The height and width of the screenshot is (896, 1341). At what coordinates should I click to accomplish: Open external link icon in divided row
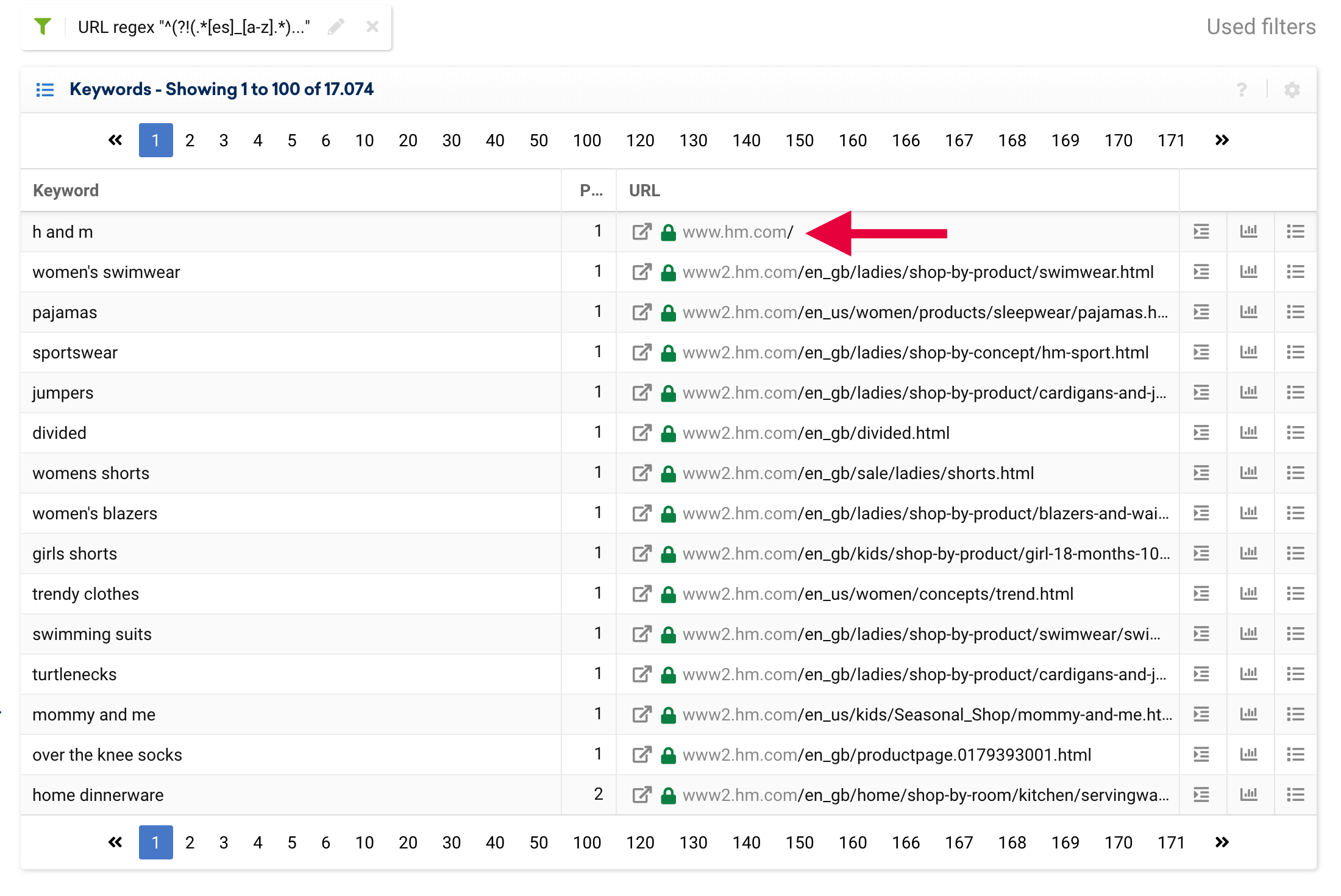click(642, 433)
